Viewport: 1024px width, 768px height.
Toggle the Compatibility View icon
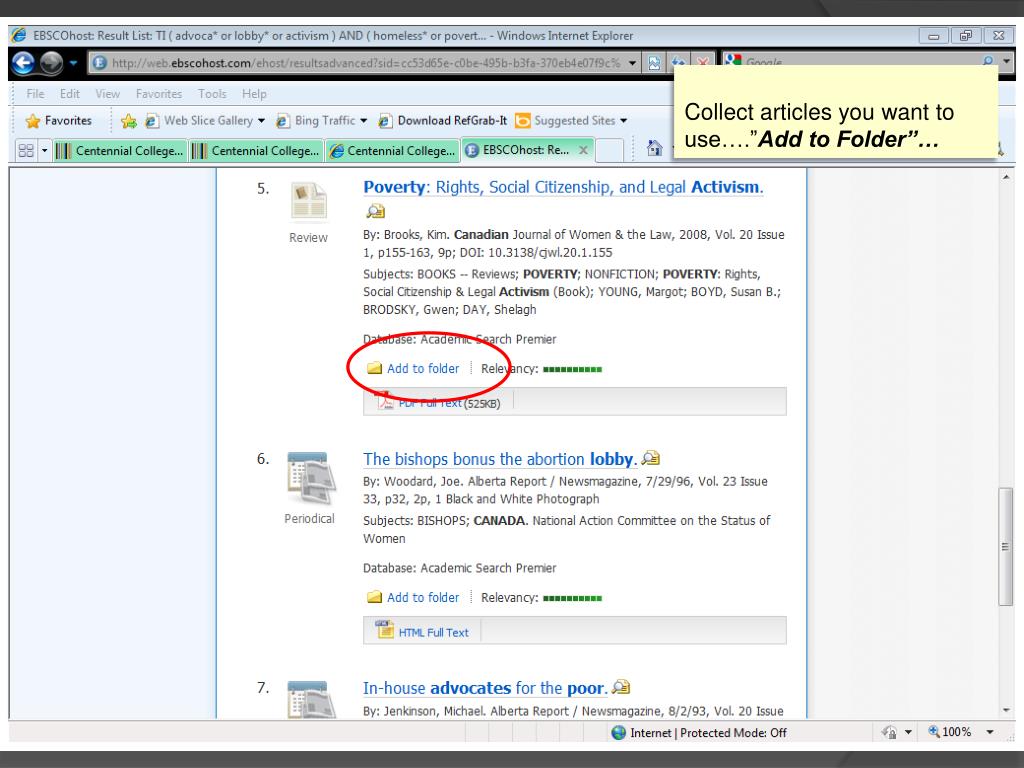pyautogui.click(x=654, y=63)
